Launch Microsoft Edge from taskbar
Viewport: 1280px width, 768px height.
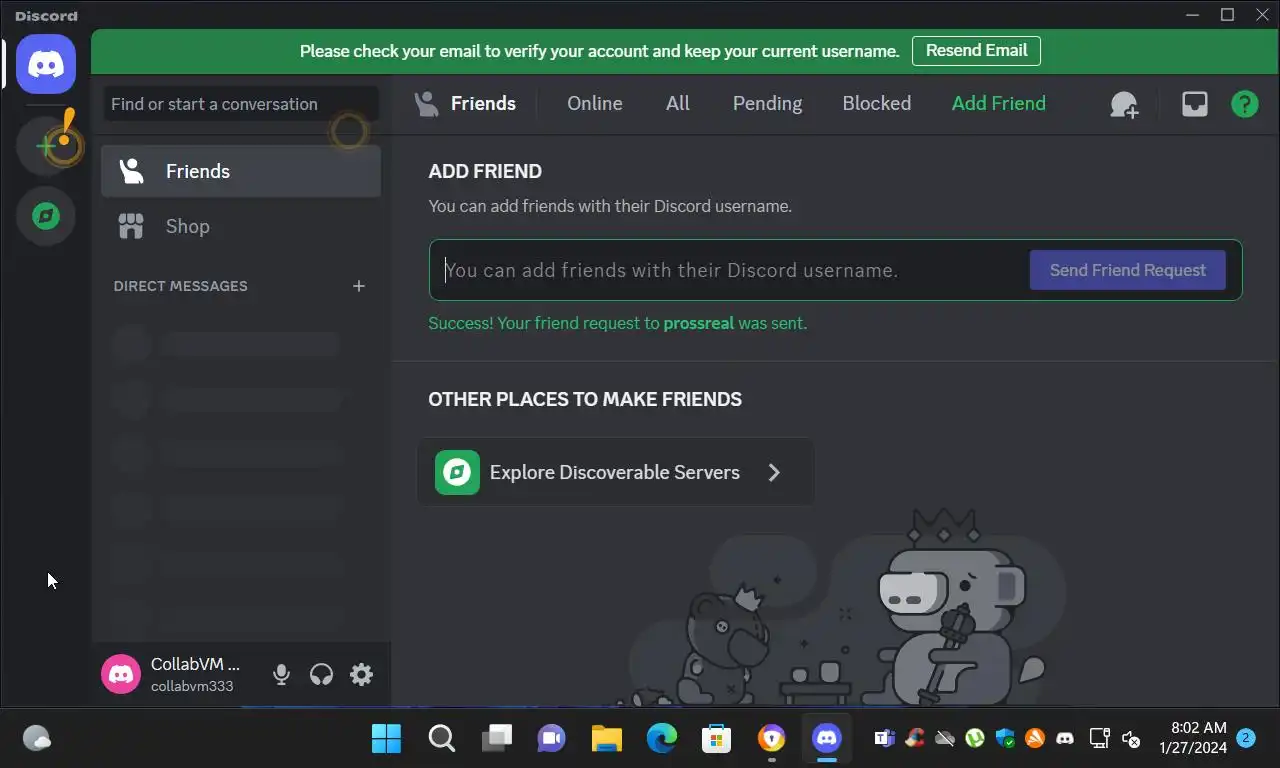click(661, 739)
